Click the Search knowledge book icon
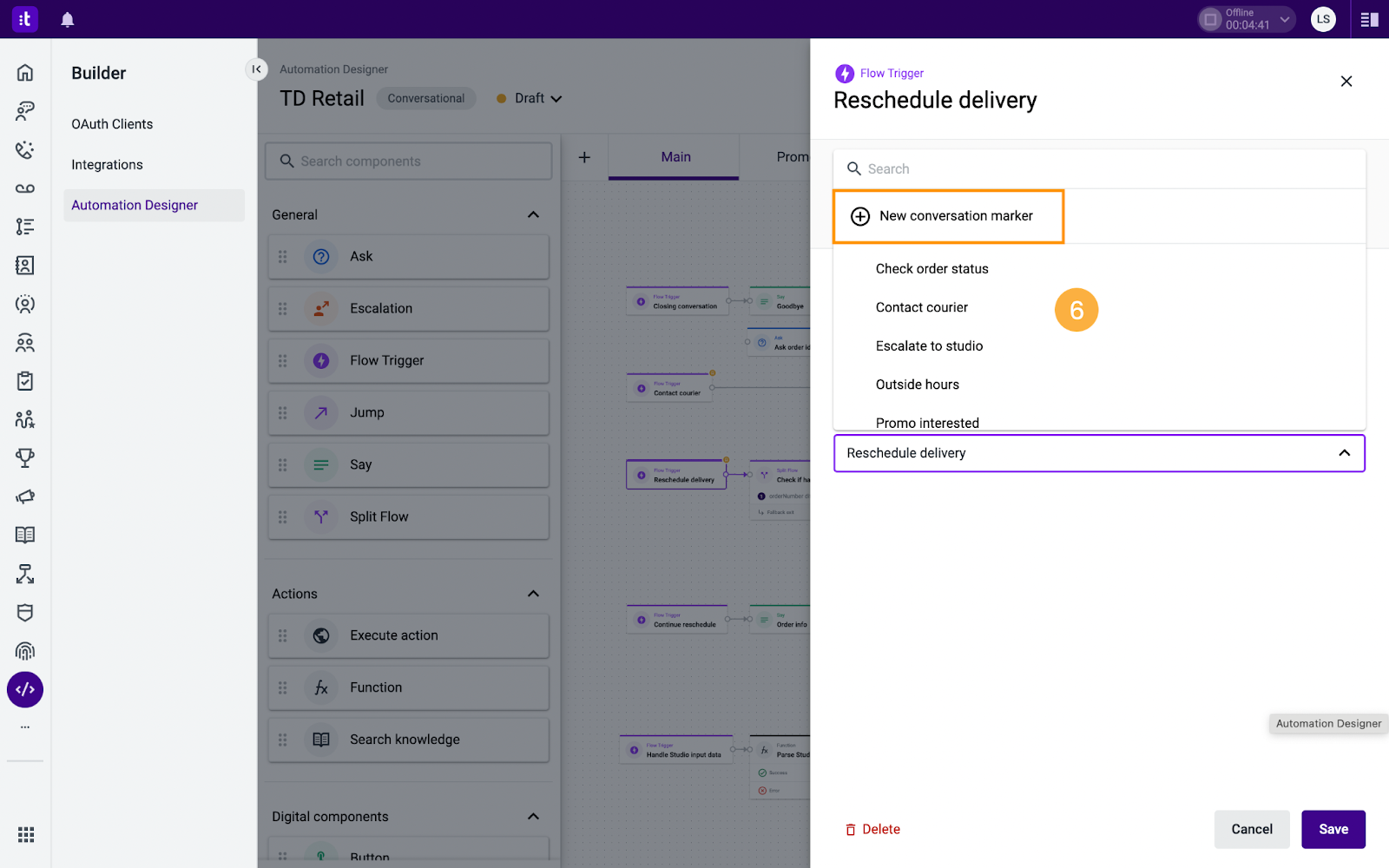Viewport: 1389px width, 868px height. click(x=321, y=740)
